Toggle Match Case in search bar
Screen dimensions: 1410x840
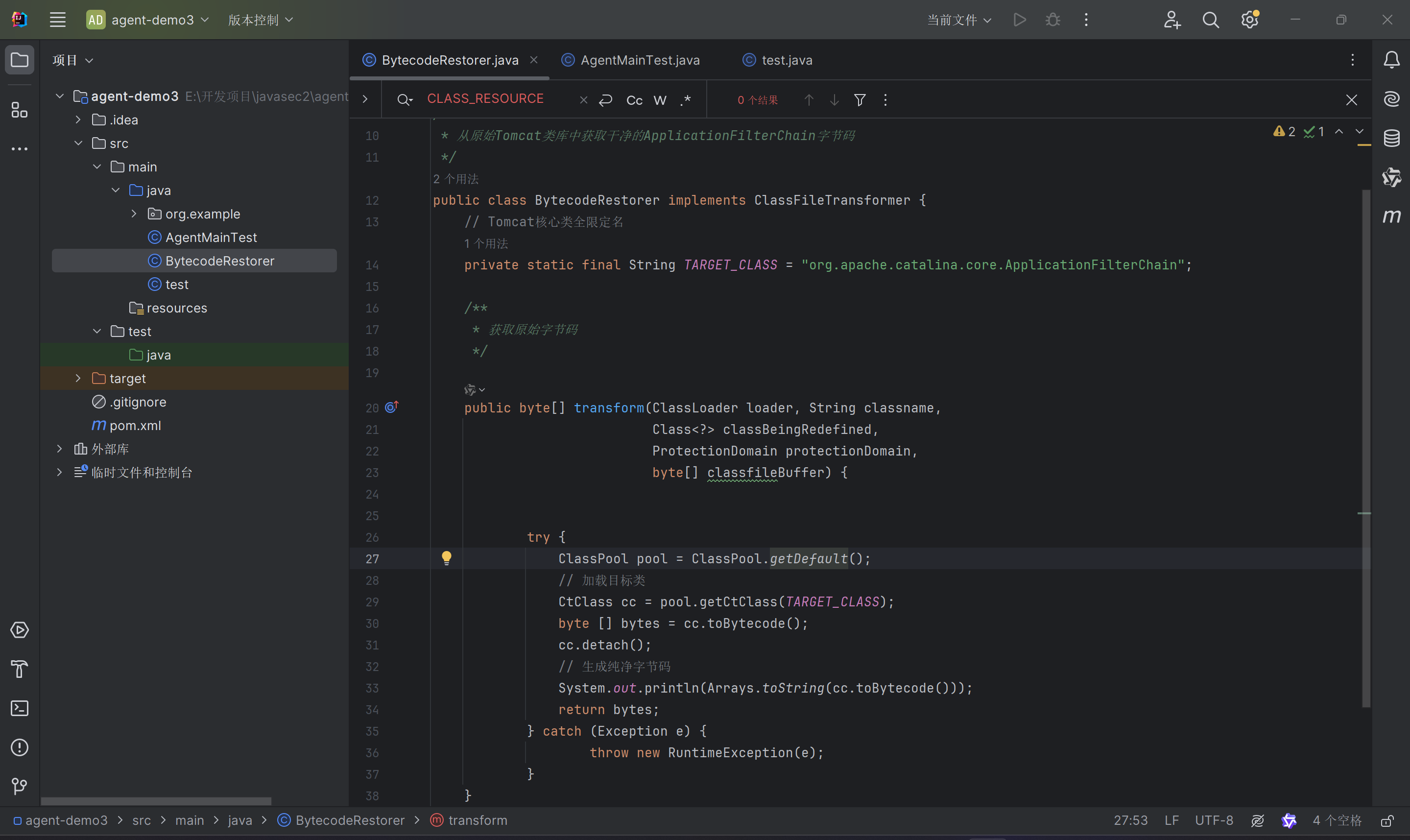tap(634, 100)
